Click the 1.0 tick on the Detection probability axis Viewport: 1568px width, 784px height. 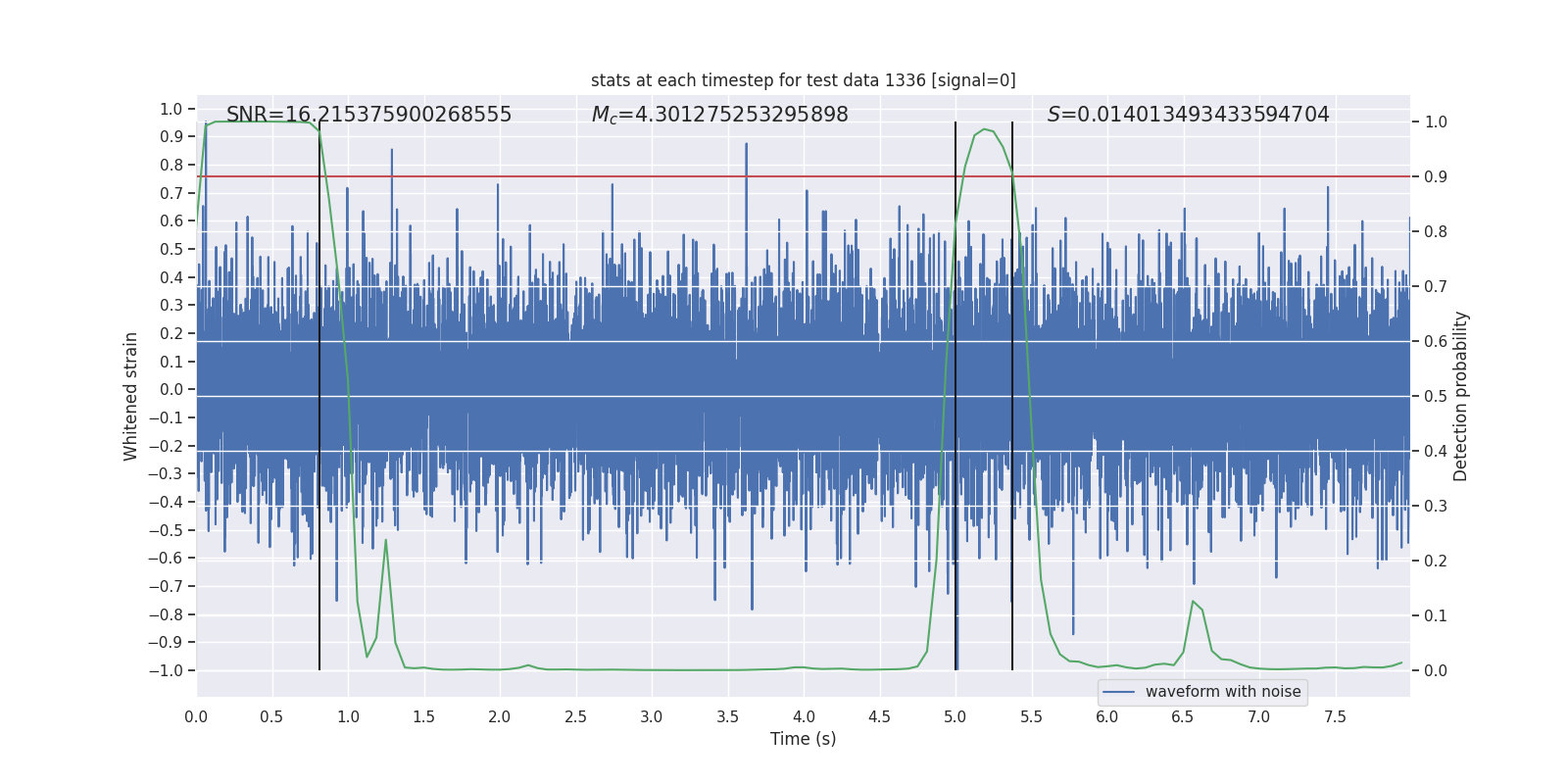tap(1436, 122)
